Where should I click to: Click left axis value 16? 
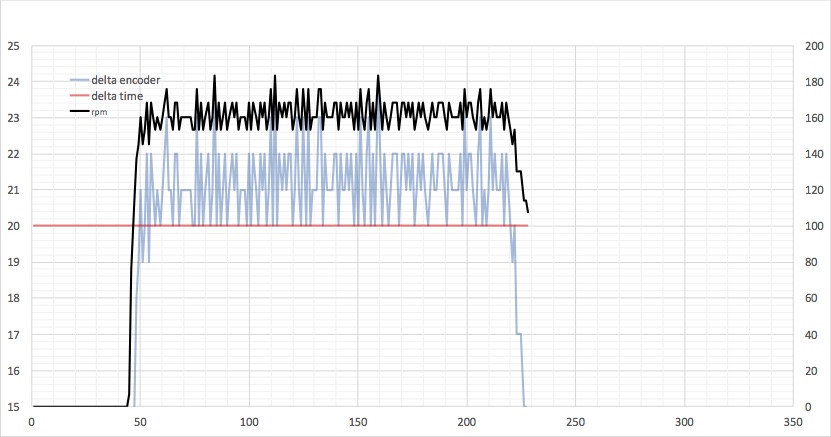(x=13, y=371)
